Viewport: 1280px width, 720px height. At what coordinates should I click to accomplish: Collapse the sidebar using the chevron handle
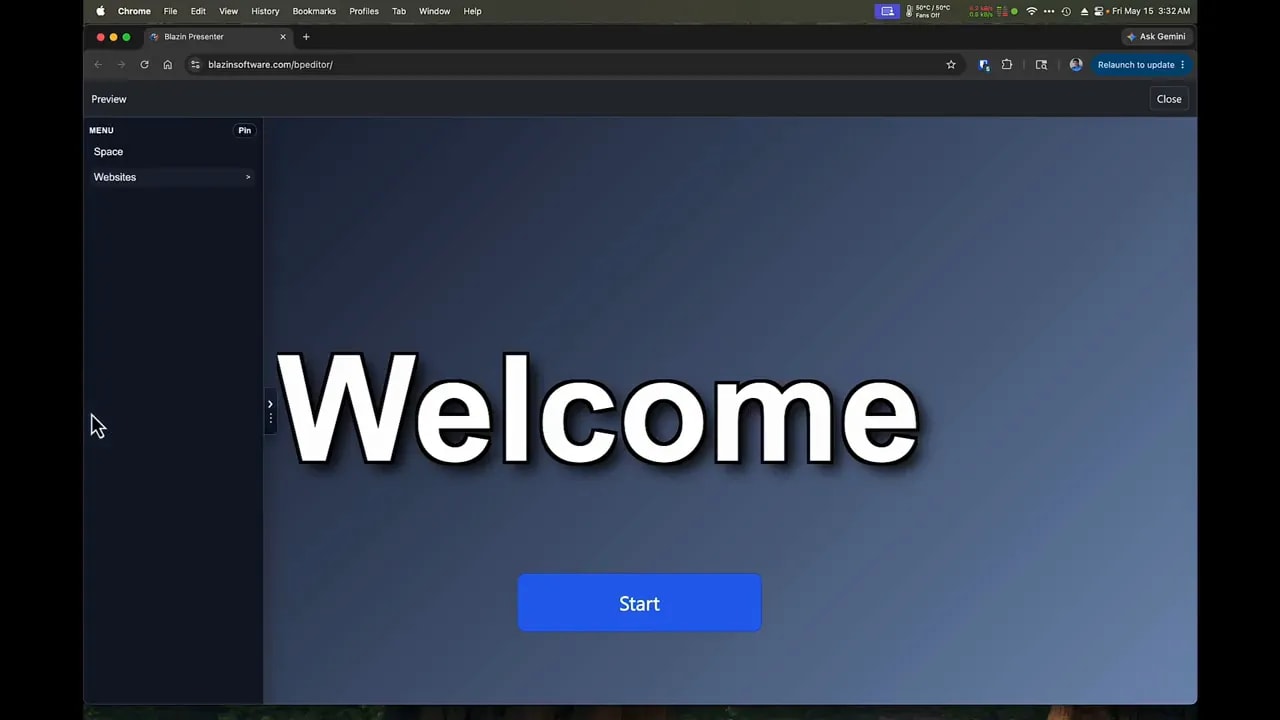[x=270, y=410]
